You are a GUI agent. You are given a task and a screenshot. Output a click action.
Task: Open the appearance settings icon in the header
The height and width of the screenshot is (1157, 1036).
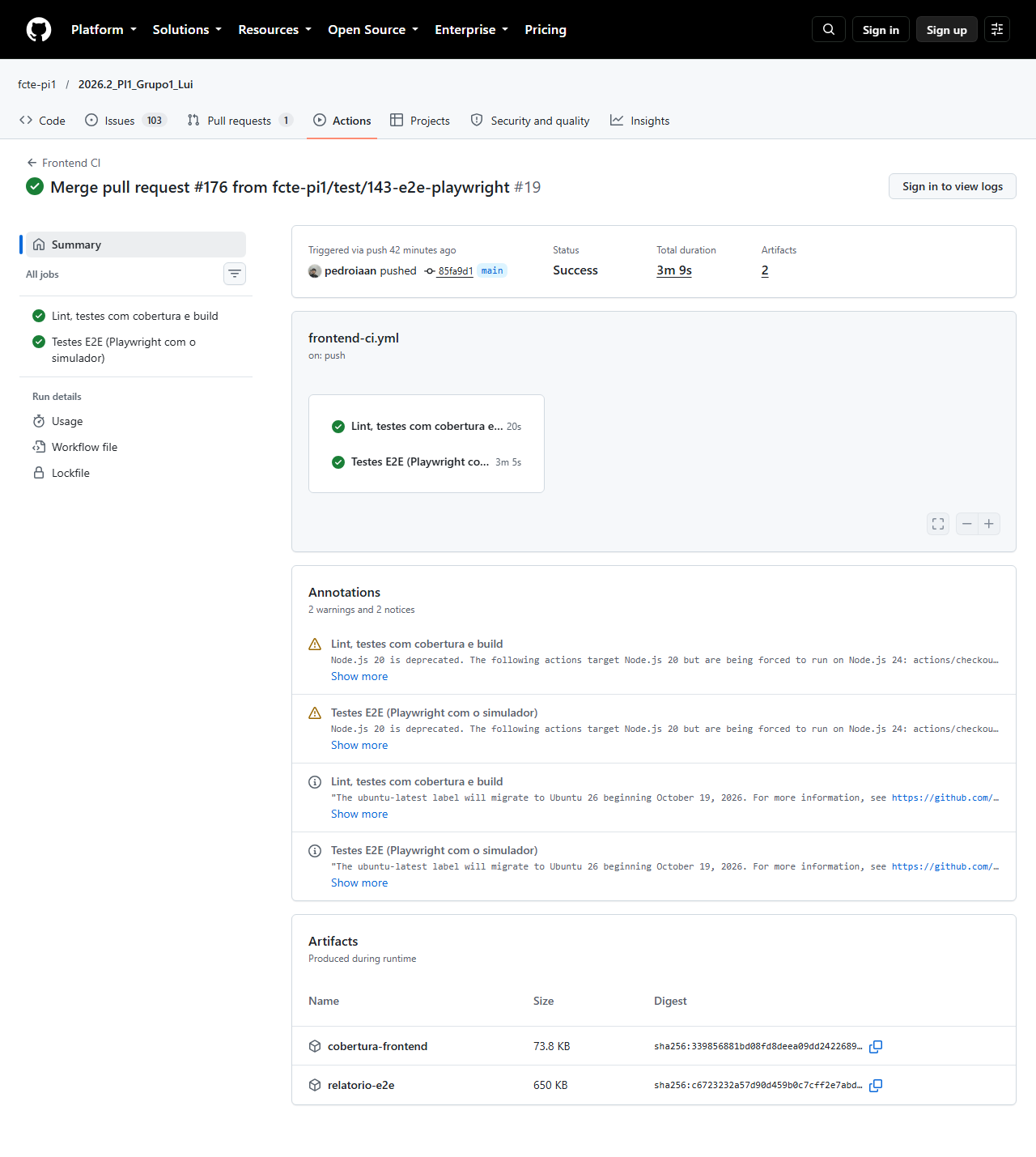tap(997, 29)
